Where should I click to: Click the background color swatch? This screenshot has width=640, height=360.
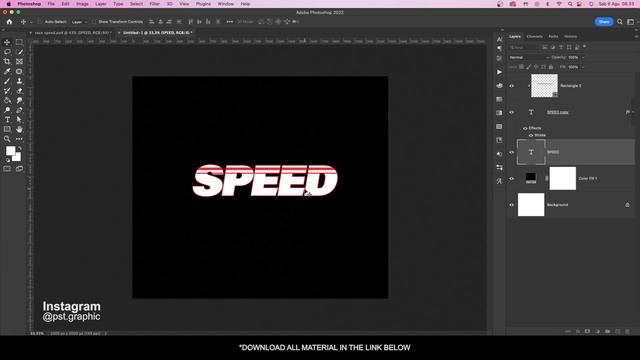coord(17,157)
